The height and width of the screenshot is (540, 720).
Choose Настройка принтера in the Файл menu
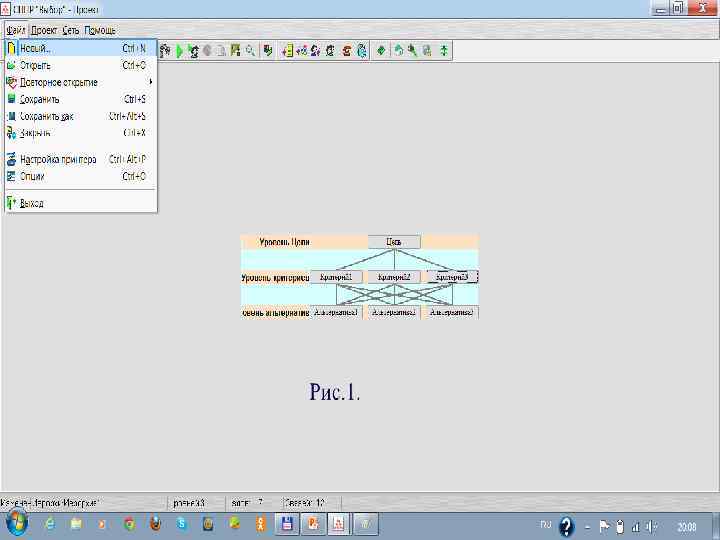81,159
